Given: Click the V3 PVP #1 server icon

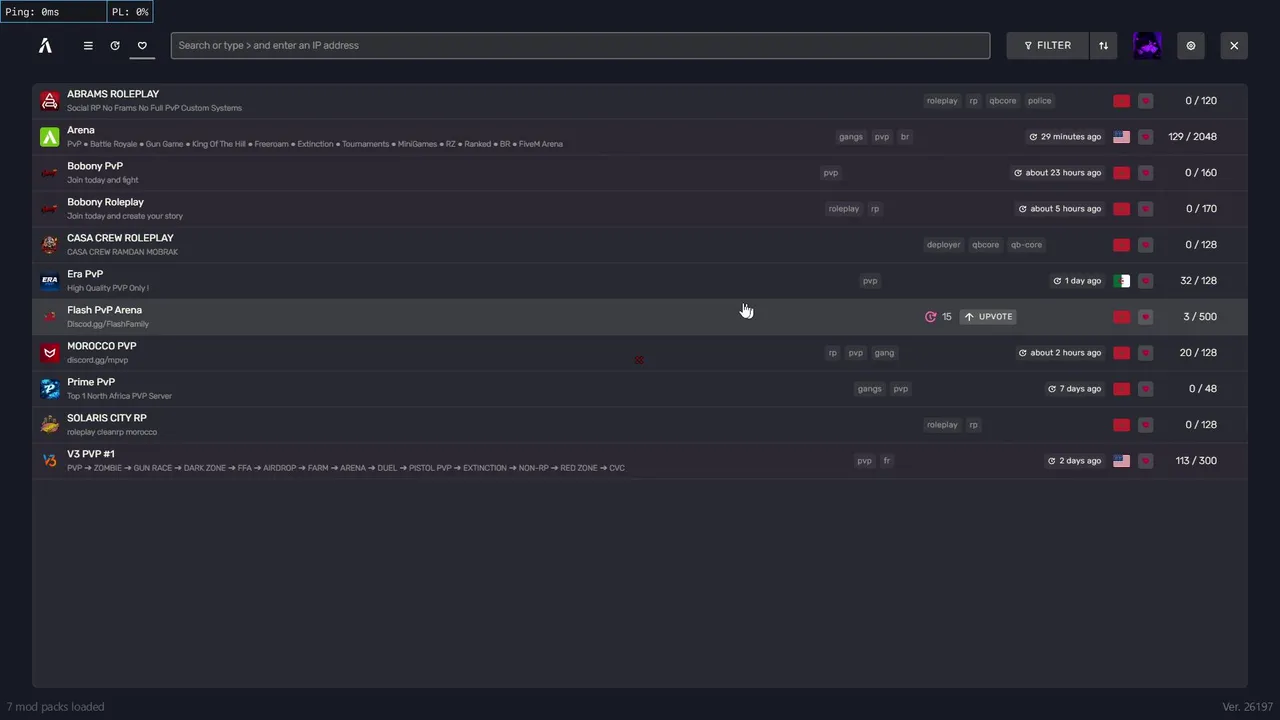Looking at the screenshot, I should click(x=49, y=460).
